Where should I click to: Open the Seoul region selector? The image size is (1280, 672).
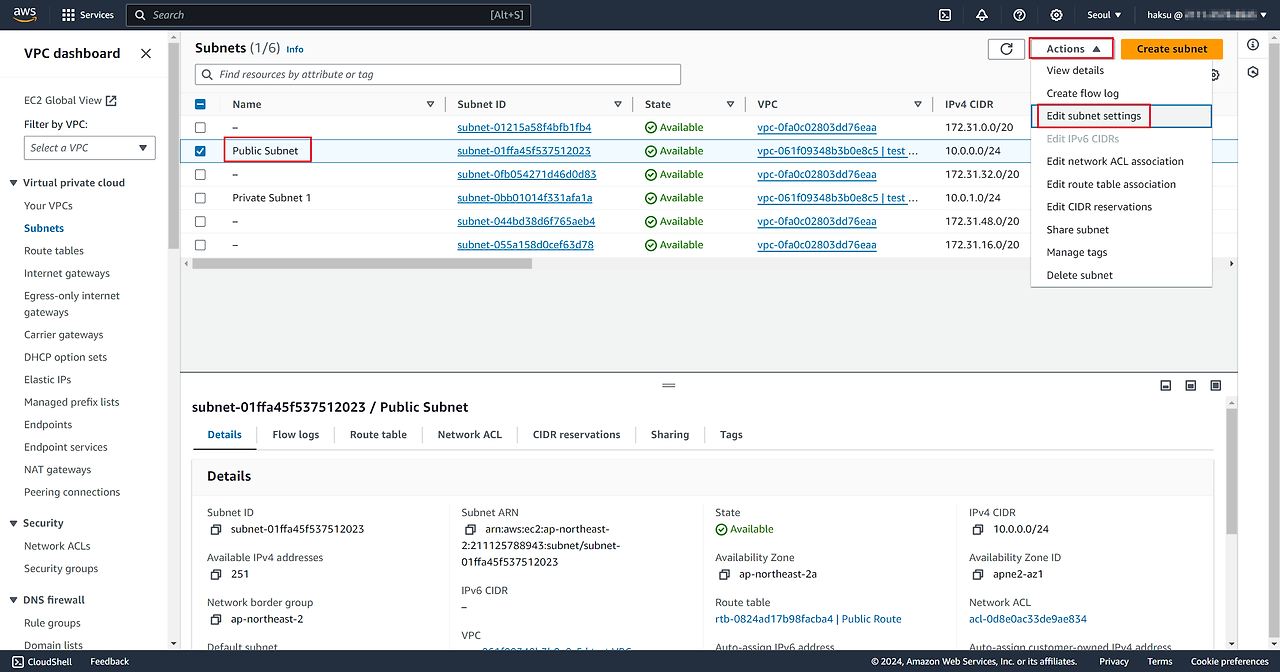pyautogui.click(x=1104, y=15)
